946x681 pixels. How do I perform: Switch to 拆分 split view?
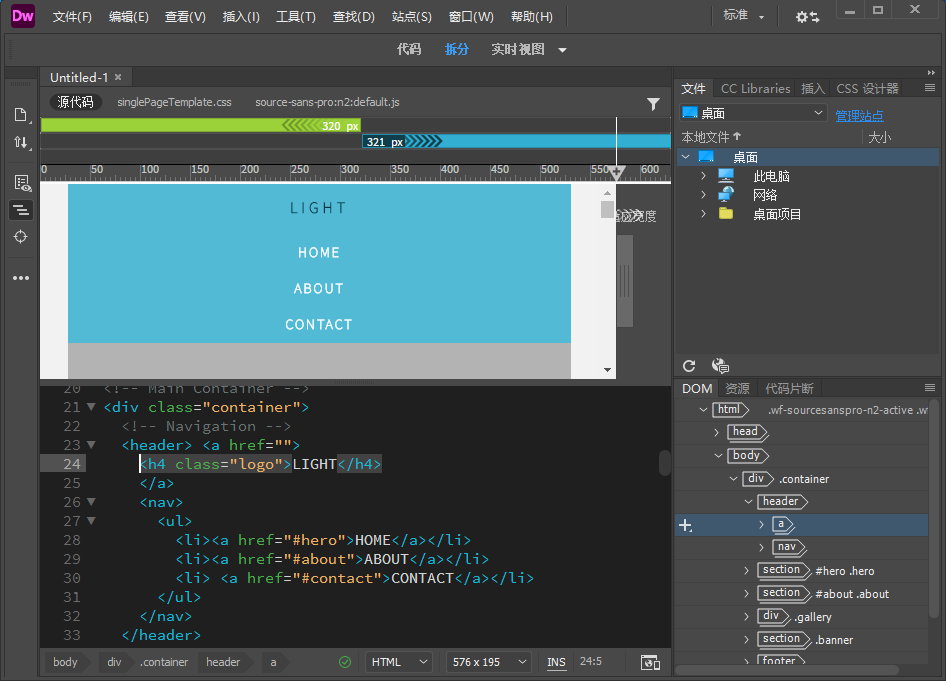click(457, 49)
